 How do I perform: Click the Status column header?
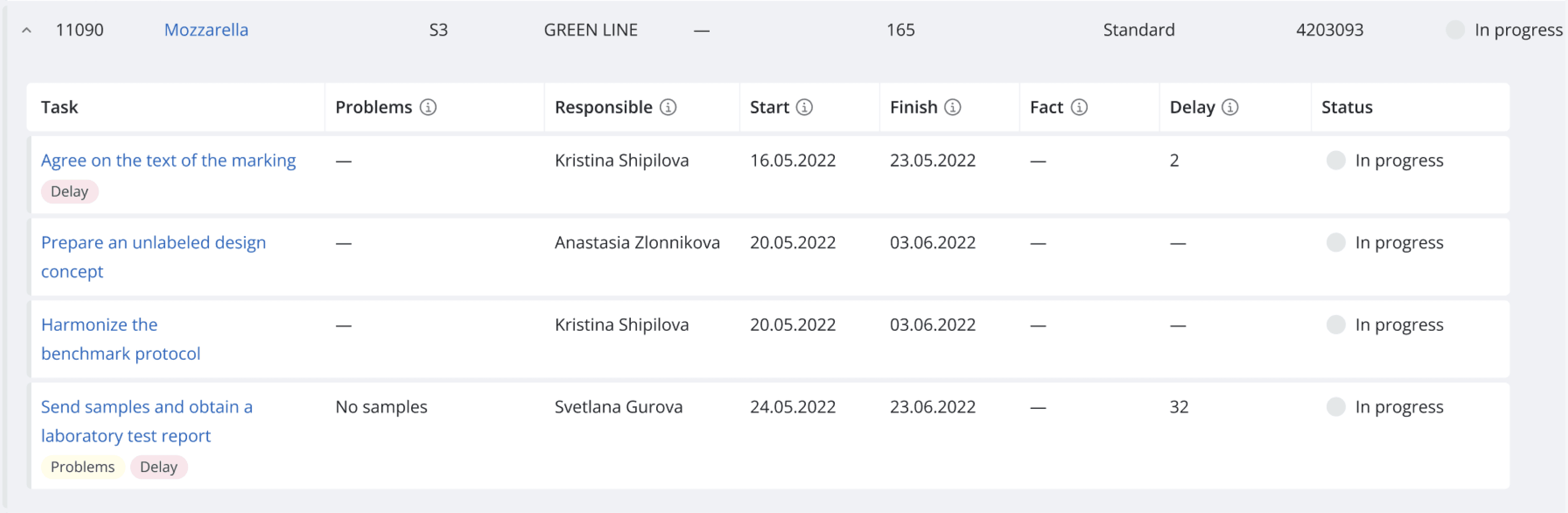1347,107
